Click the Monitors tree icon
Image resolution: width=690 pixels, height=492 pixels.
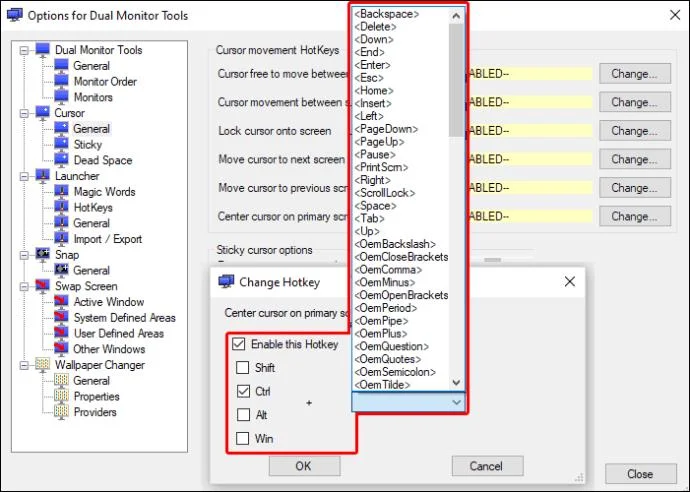click(61, 97)
